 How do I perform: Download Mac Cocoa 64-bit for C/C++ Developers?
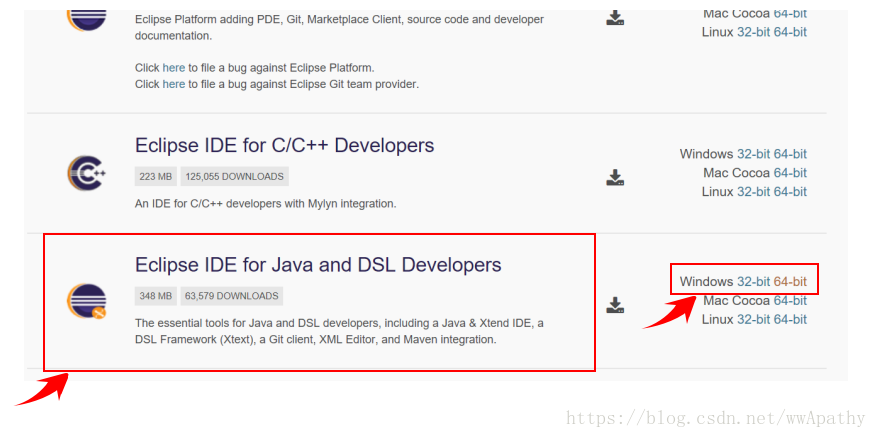click(790, 173)
